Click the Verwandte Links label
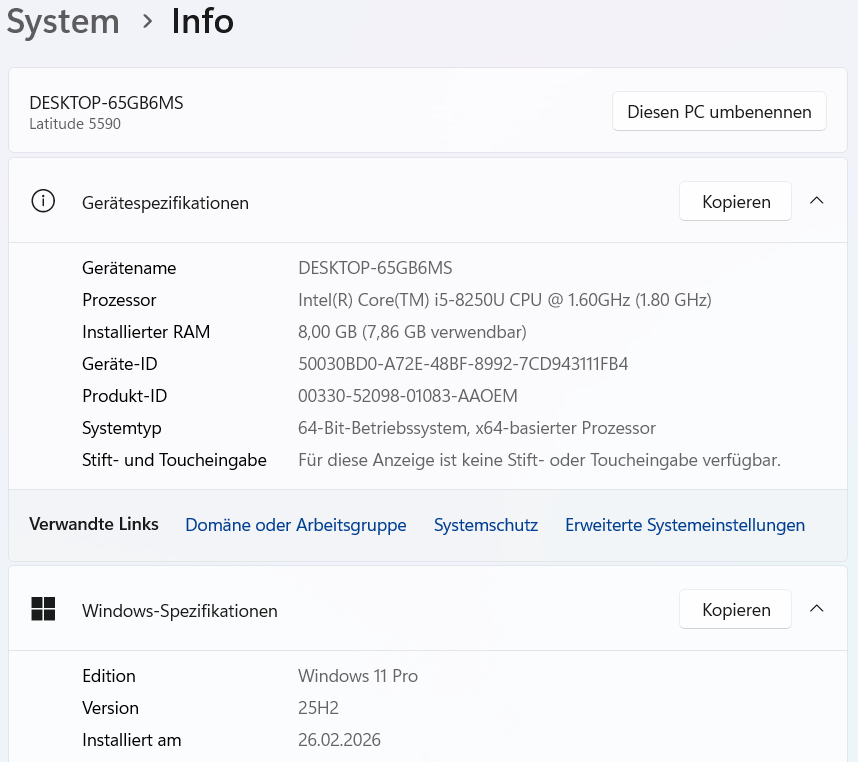 click(x=94, y=524)
